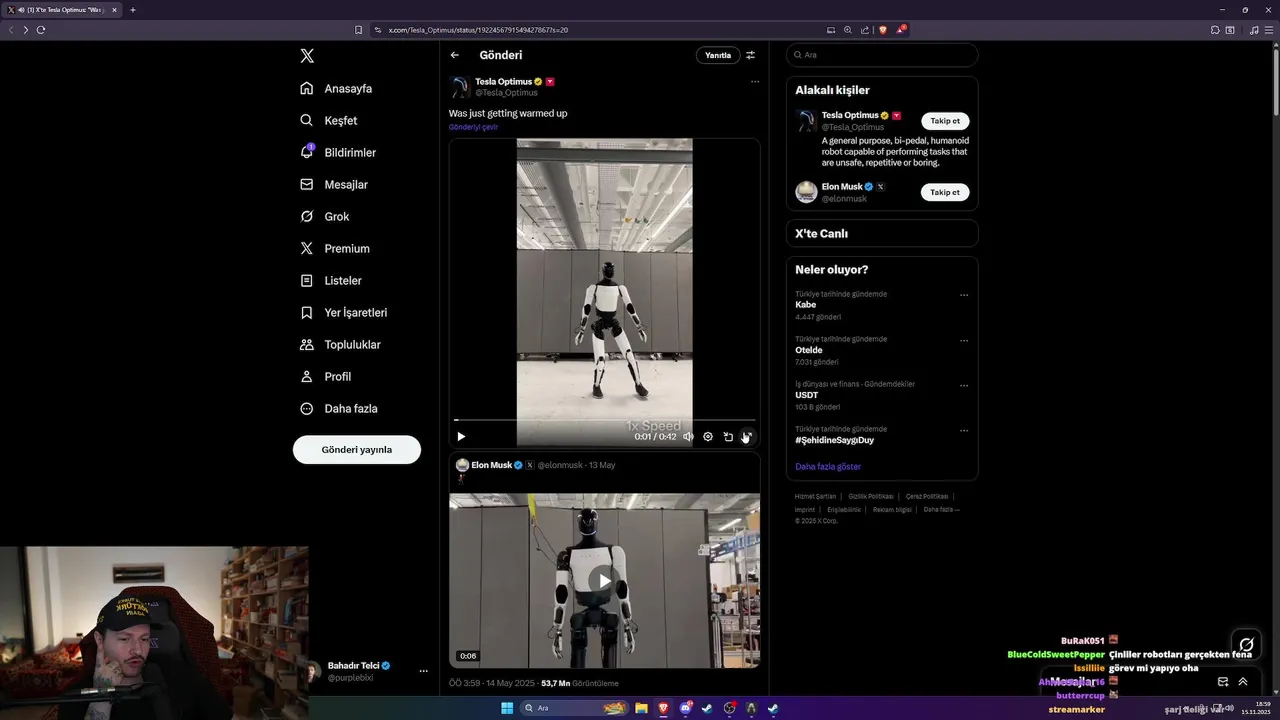Open Tesla Optimus profile in Alakalı kişiler
1280x720 pixels.
(x=850, y=115)
